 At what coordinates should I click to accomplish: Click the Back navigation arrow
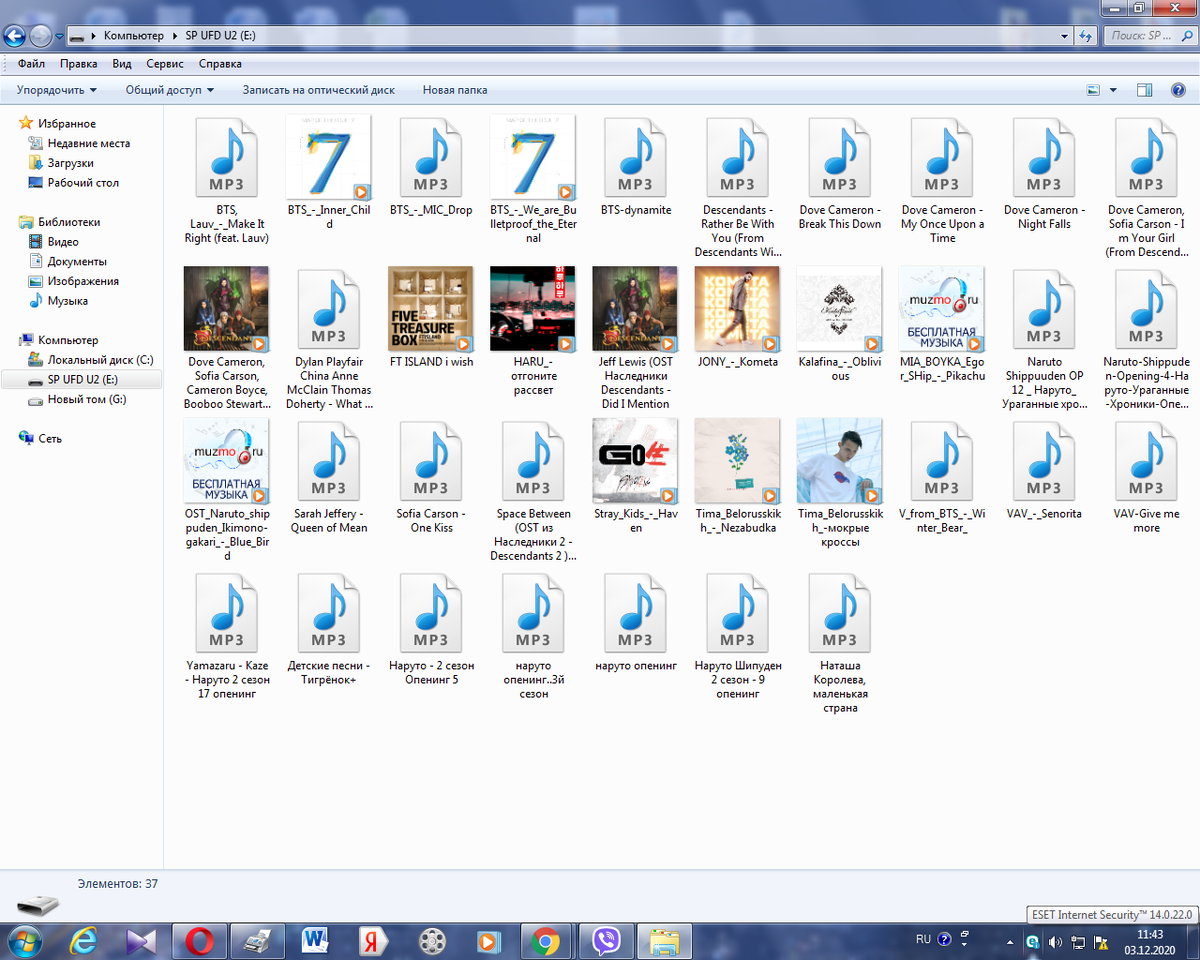point(14,36)
